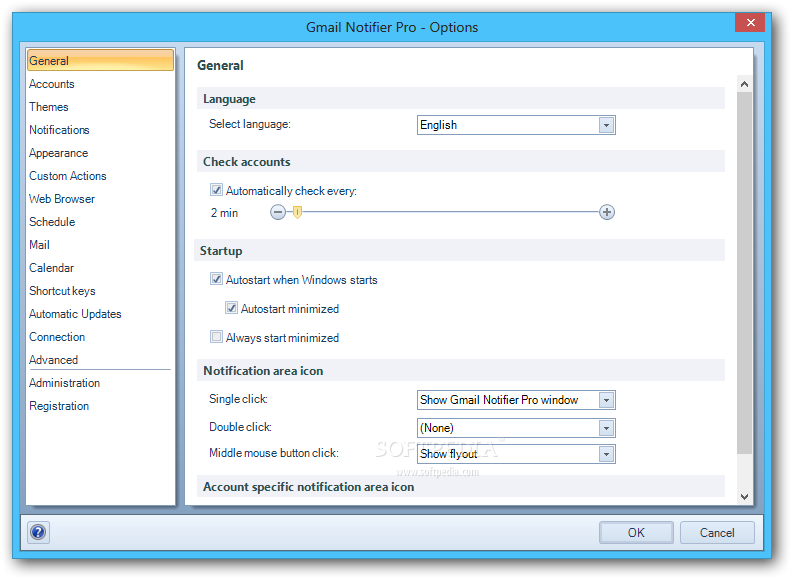The image size is (792, 579).
Task: Enable Always start minimized
Action: pos(216,336)
